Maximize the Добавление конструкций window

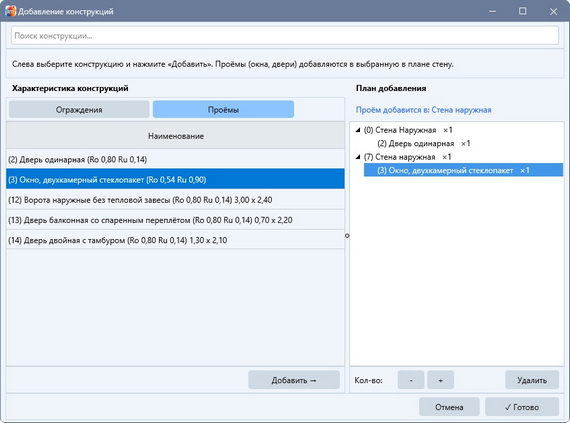click(522, 11)
